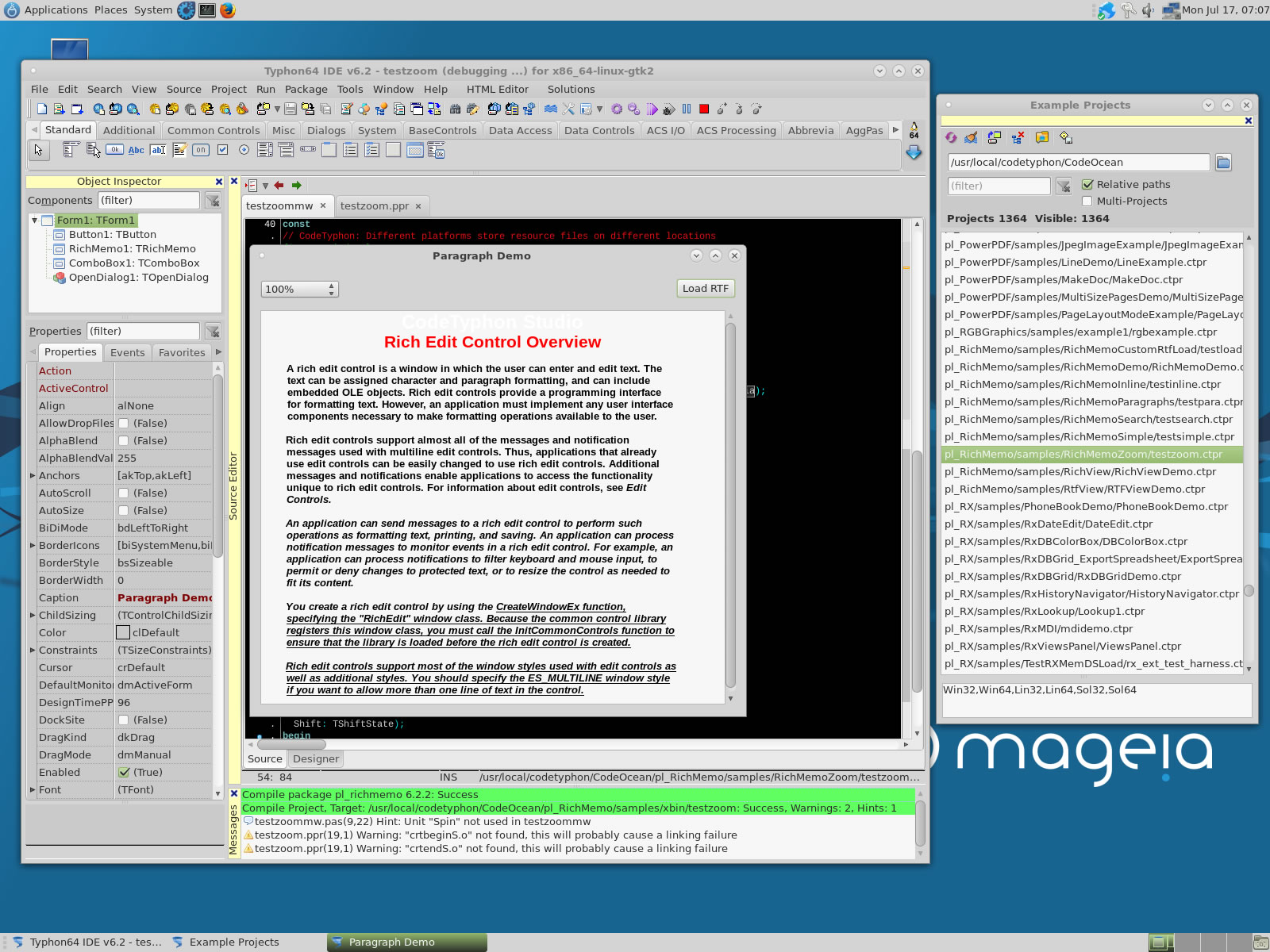The height and width of the screenshot is (952, 1270).
Task: Clear the Components filter with funnel icon
Action: (213, 200)
